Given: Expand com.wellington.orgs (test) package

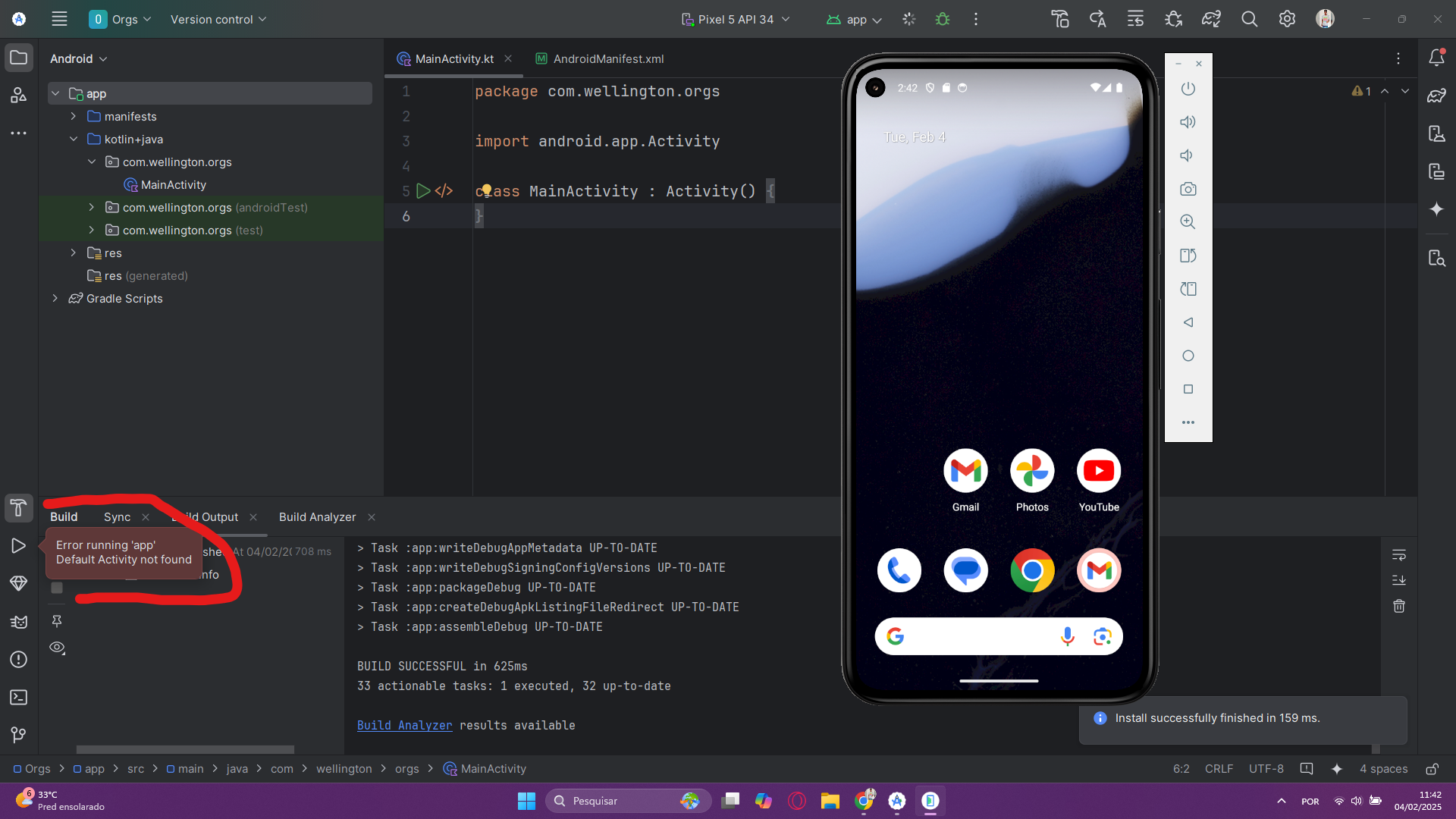Looking at the screenshot, I should click(x=92, y=230).
